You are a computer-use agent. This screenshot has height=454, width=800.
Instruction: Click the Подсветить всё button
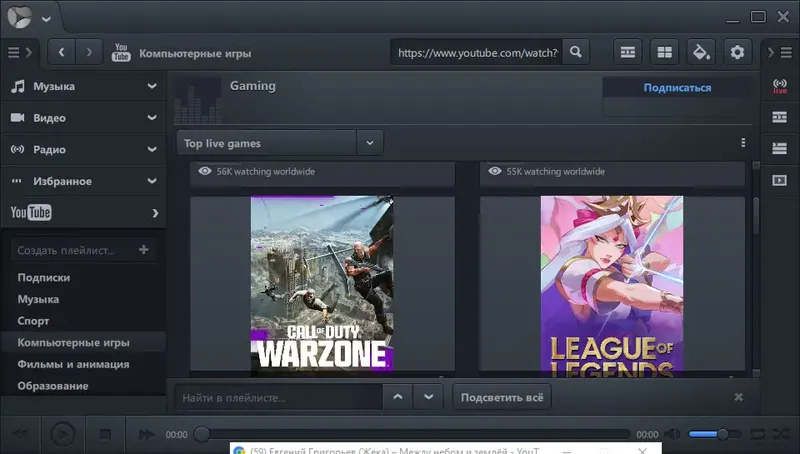click(502, 397)
